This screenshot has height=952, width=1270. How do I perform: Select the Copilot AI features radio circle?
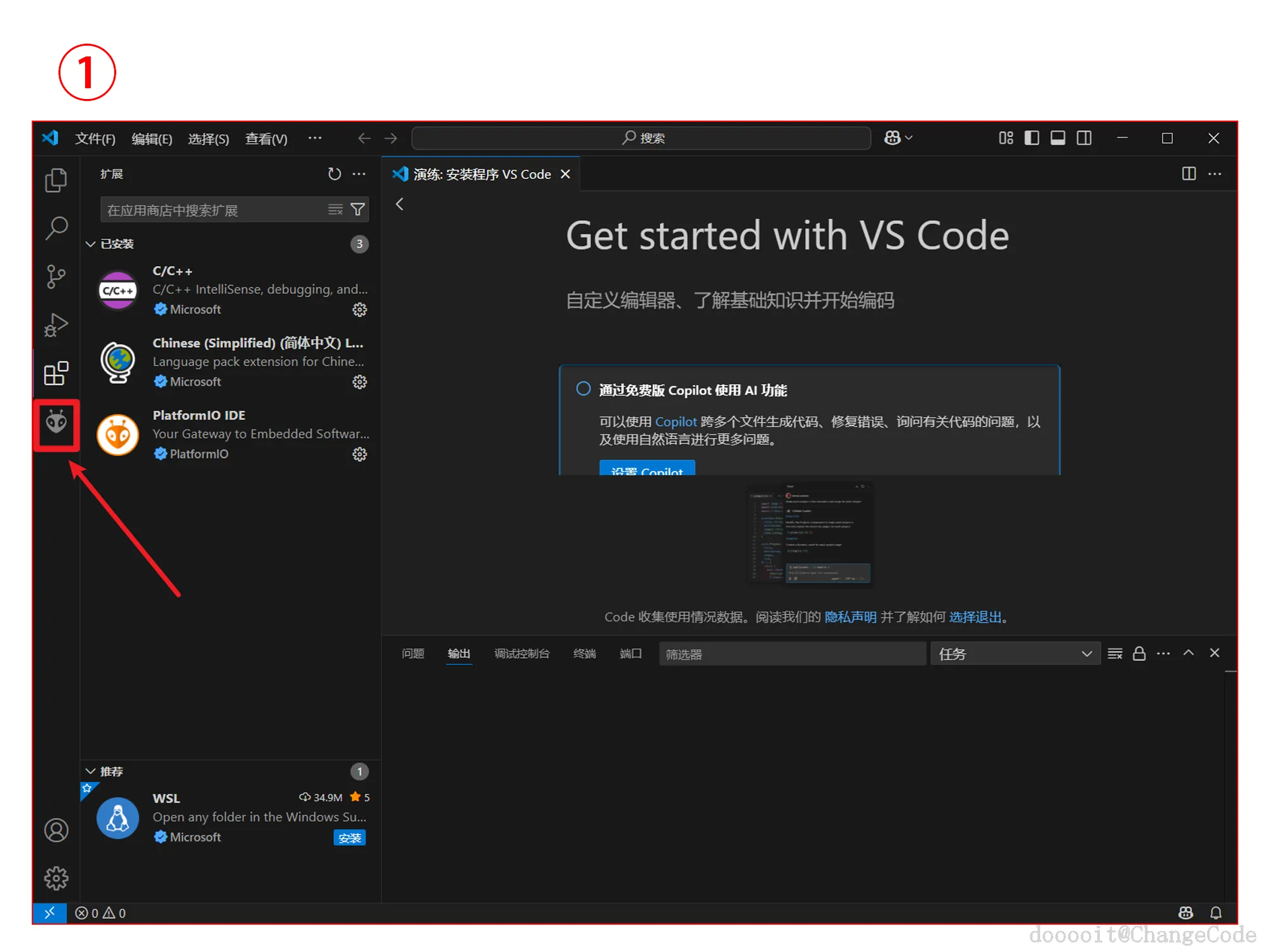click(x=583, y=389)
